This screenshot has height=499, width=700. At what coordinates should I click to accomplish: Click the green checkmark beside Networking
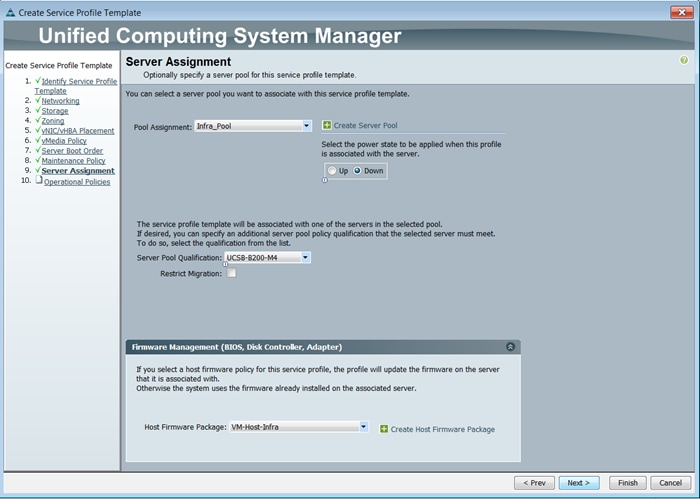(38, 100)
